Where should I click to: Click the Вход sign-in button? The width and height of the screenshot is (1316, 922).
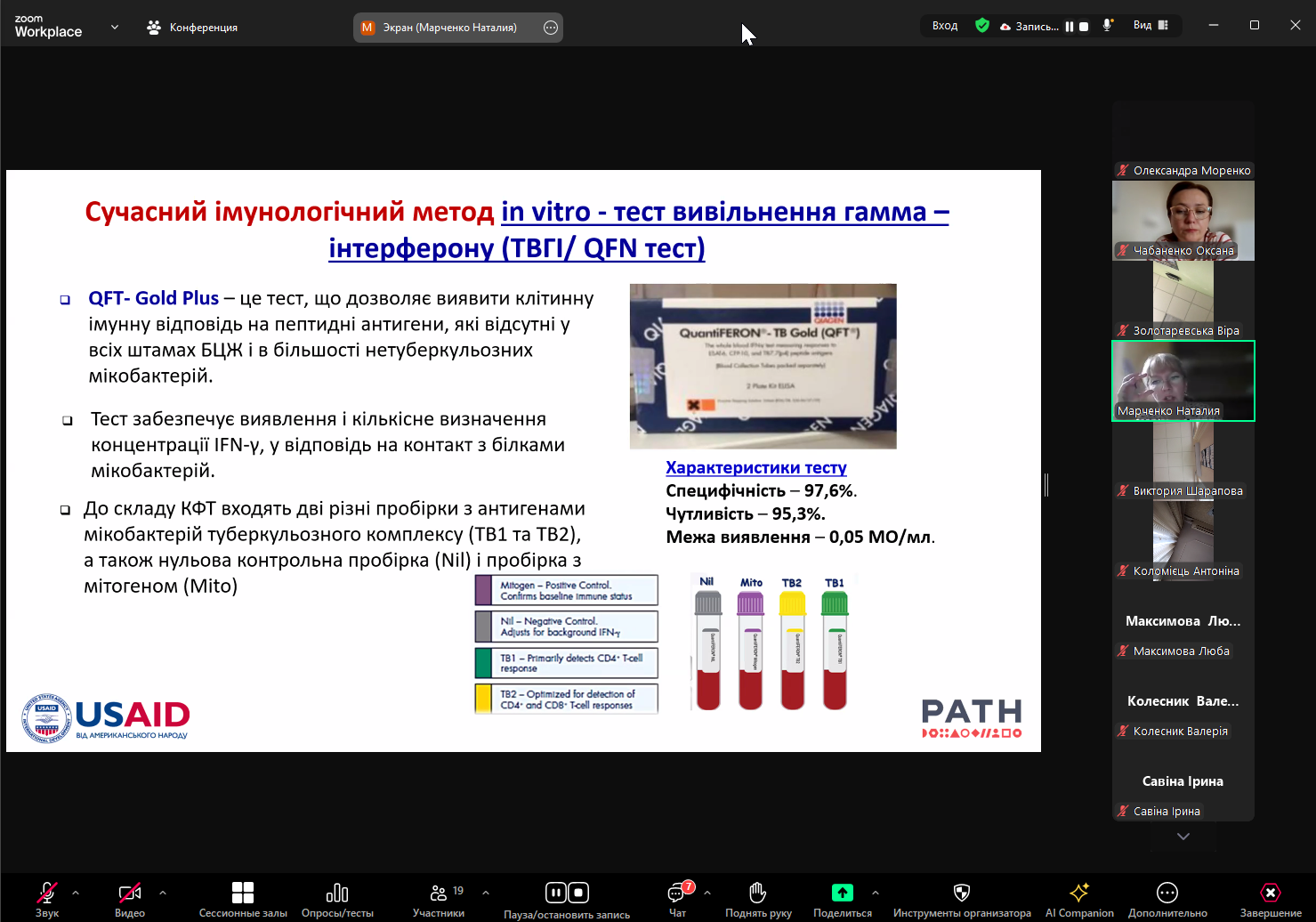coord(945,26)
